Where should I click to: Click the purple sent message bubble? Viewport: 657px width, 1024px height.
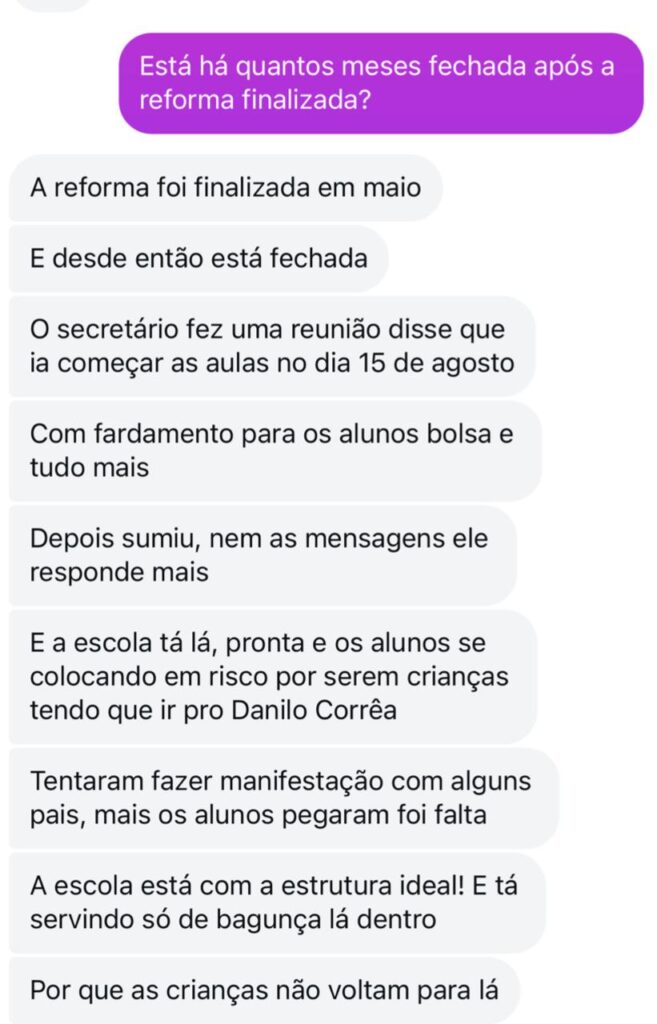click(x=381, y=84)
